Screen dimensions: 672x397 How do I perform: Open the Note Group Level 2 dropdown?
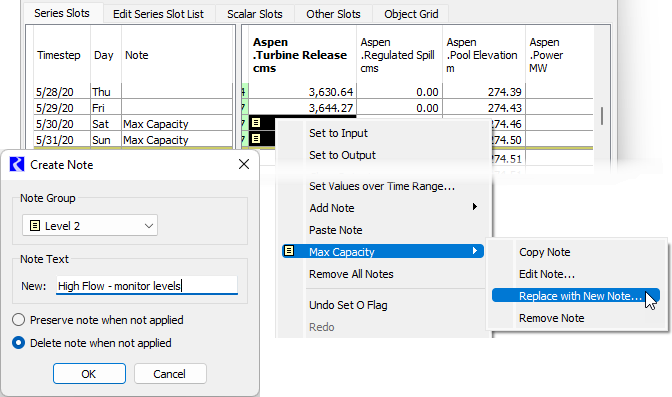(90, 226)
